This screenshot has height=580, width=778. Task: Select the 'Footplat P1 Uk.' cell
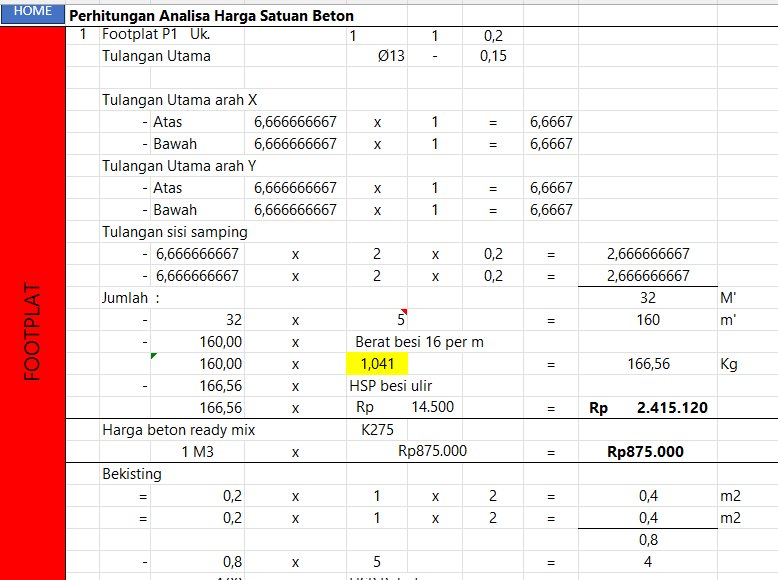pyautogui.click(x=156, y=34)
